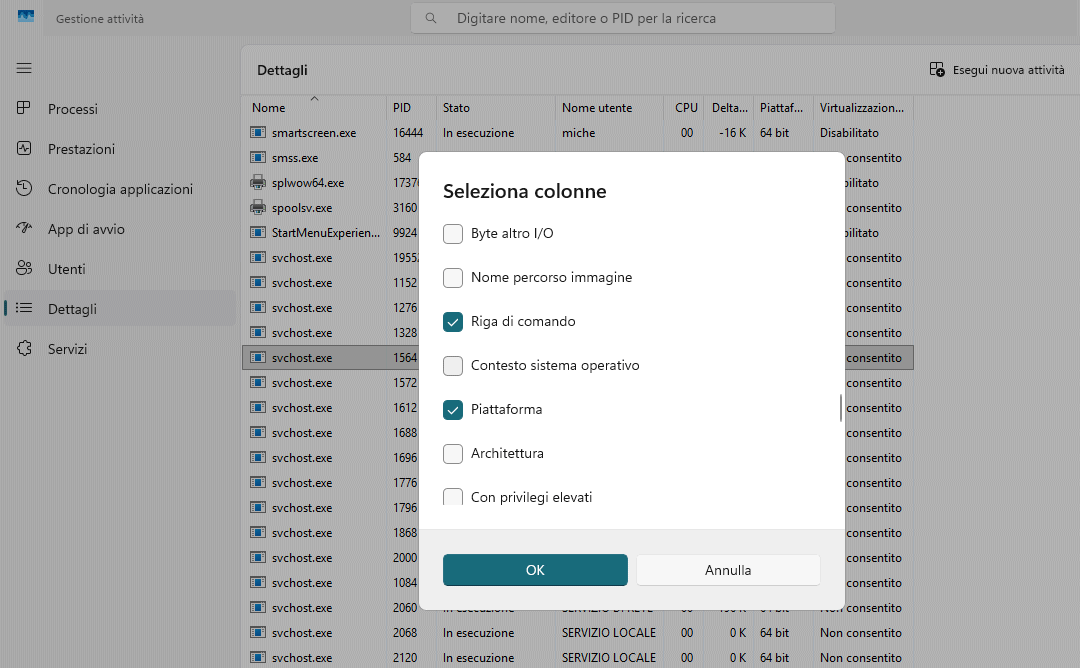Select the smartscreen.exe row name

[313, 133]
